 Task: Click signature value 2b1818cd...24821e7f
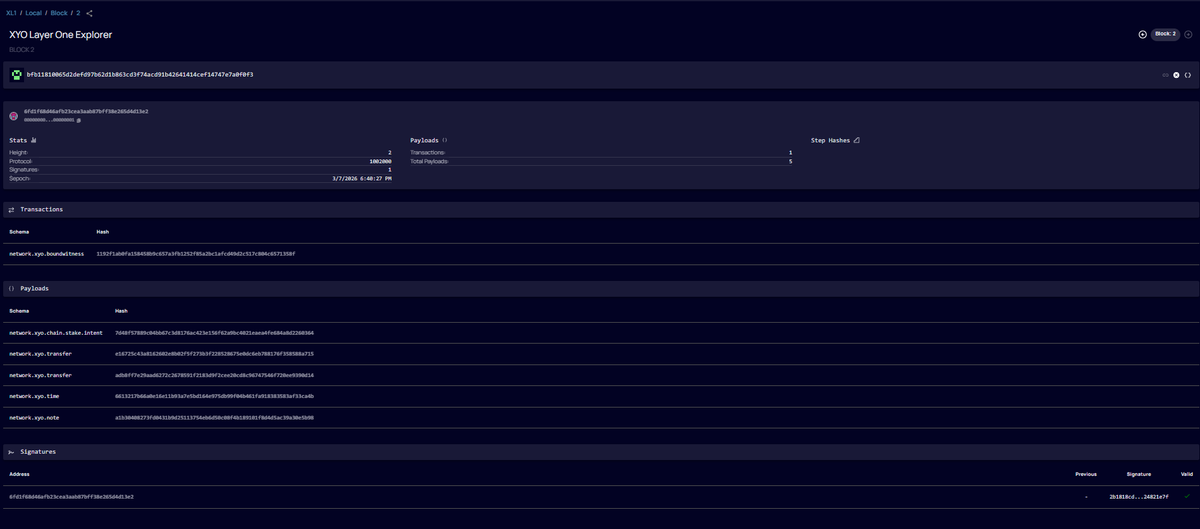tap(1139, 496)
